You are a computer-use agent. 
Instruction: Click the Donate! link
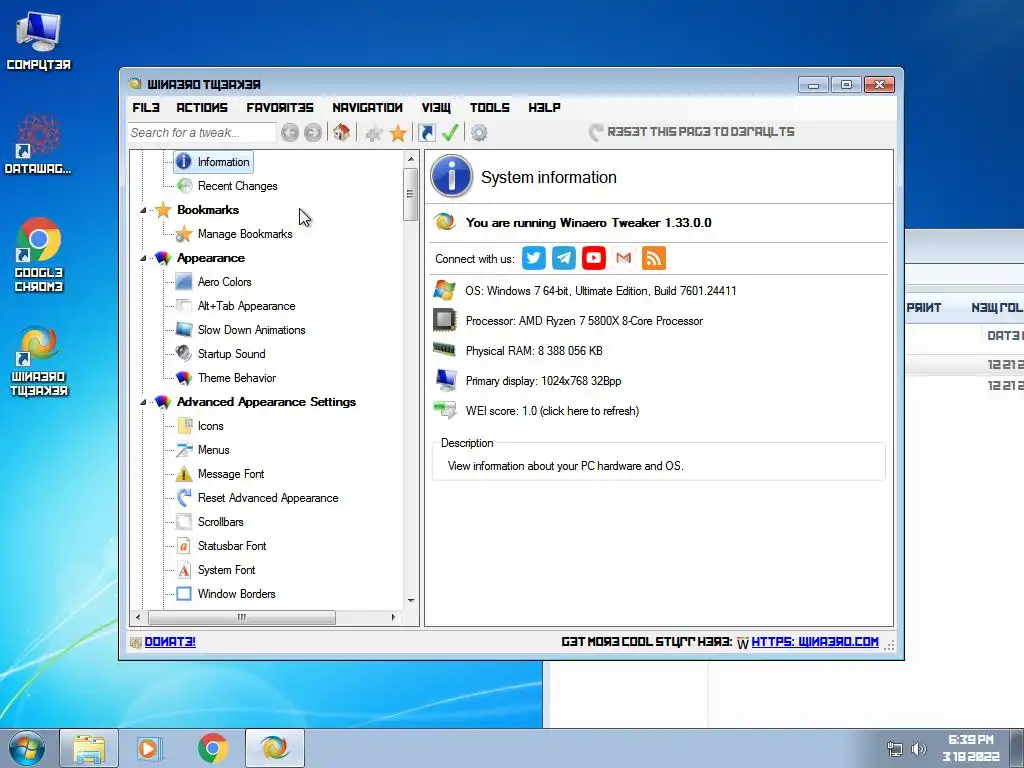click(170, 642)
